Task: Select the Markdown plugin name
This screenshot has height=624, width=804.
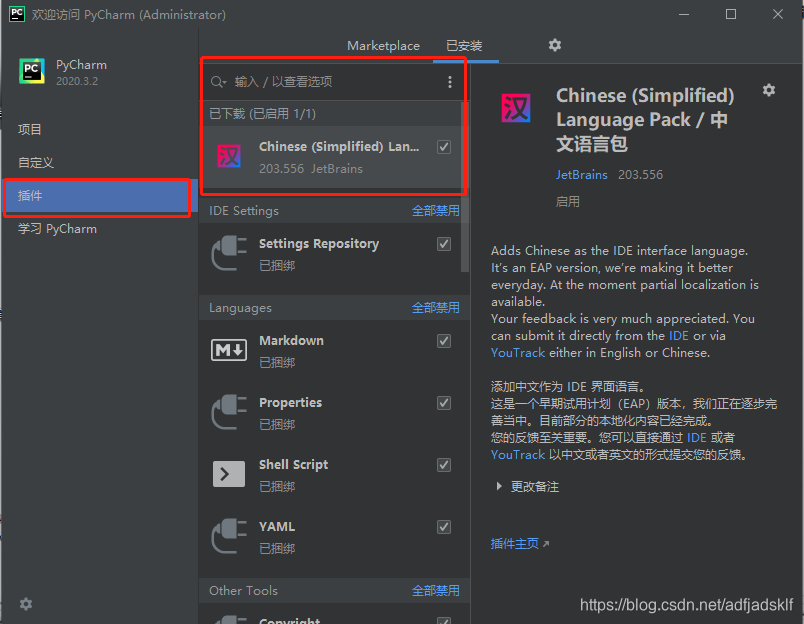Action: 291,340
